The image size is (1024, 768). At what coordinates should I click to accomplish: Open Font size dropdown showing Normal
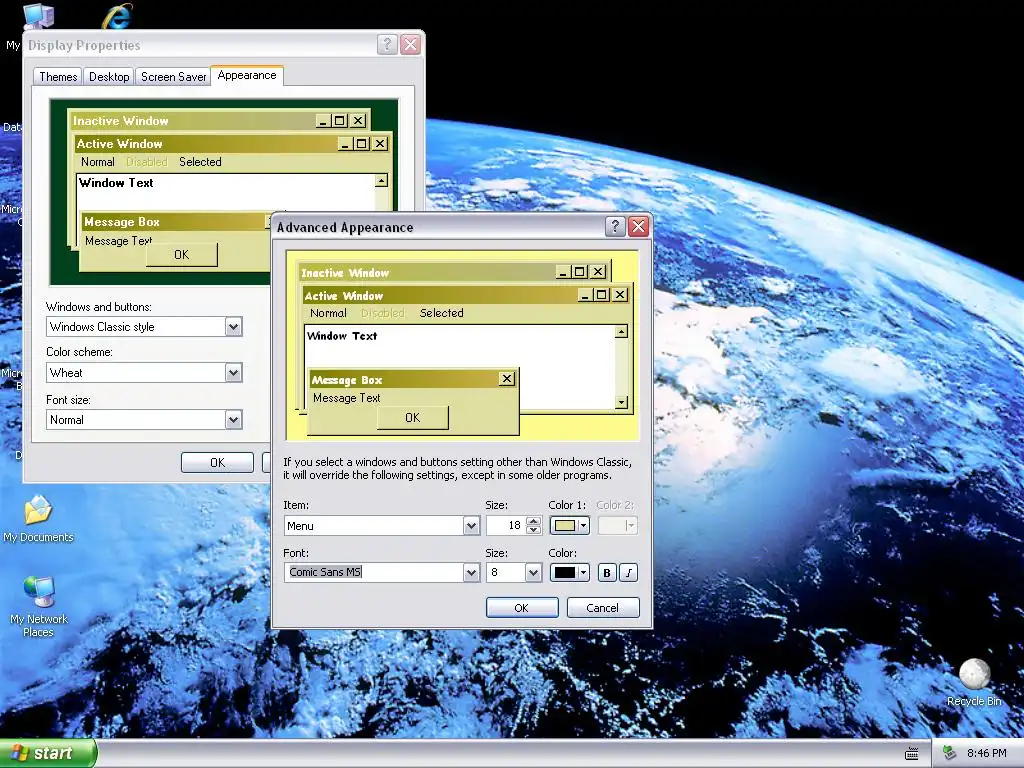[234, 419]
